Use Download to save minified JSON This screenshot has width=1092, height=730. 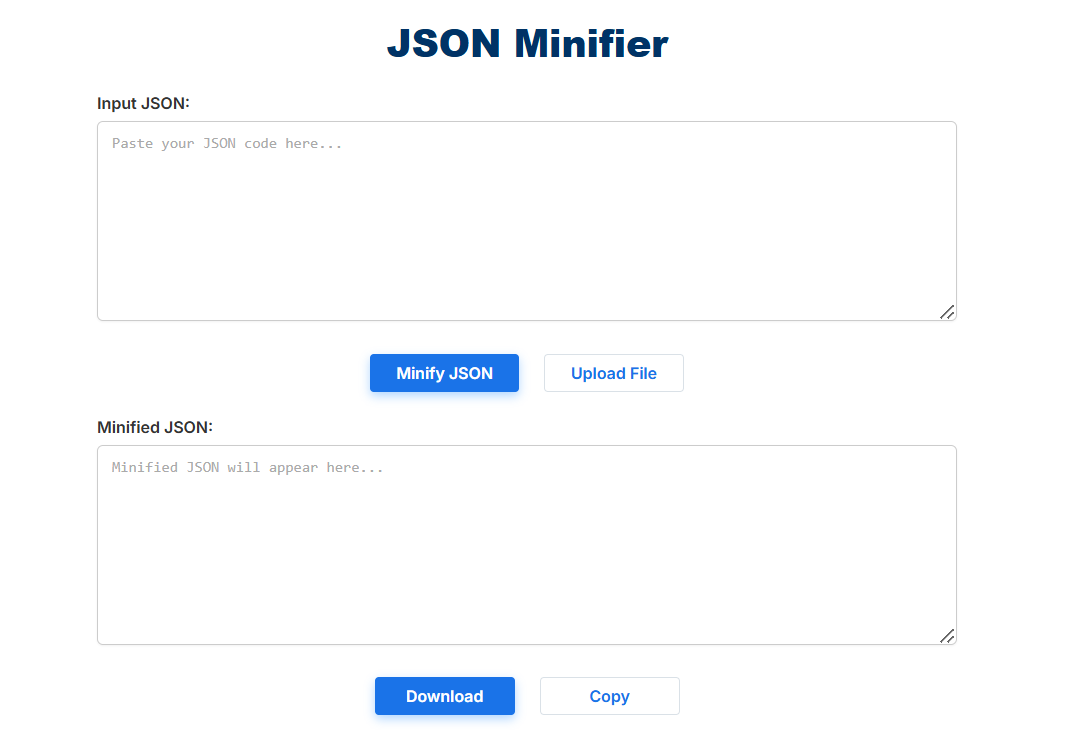(444, 696)
